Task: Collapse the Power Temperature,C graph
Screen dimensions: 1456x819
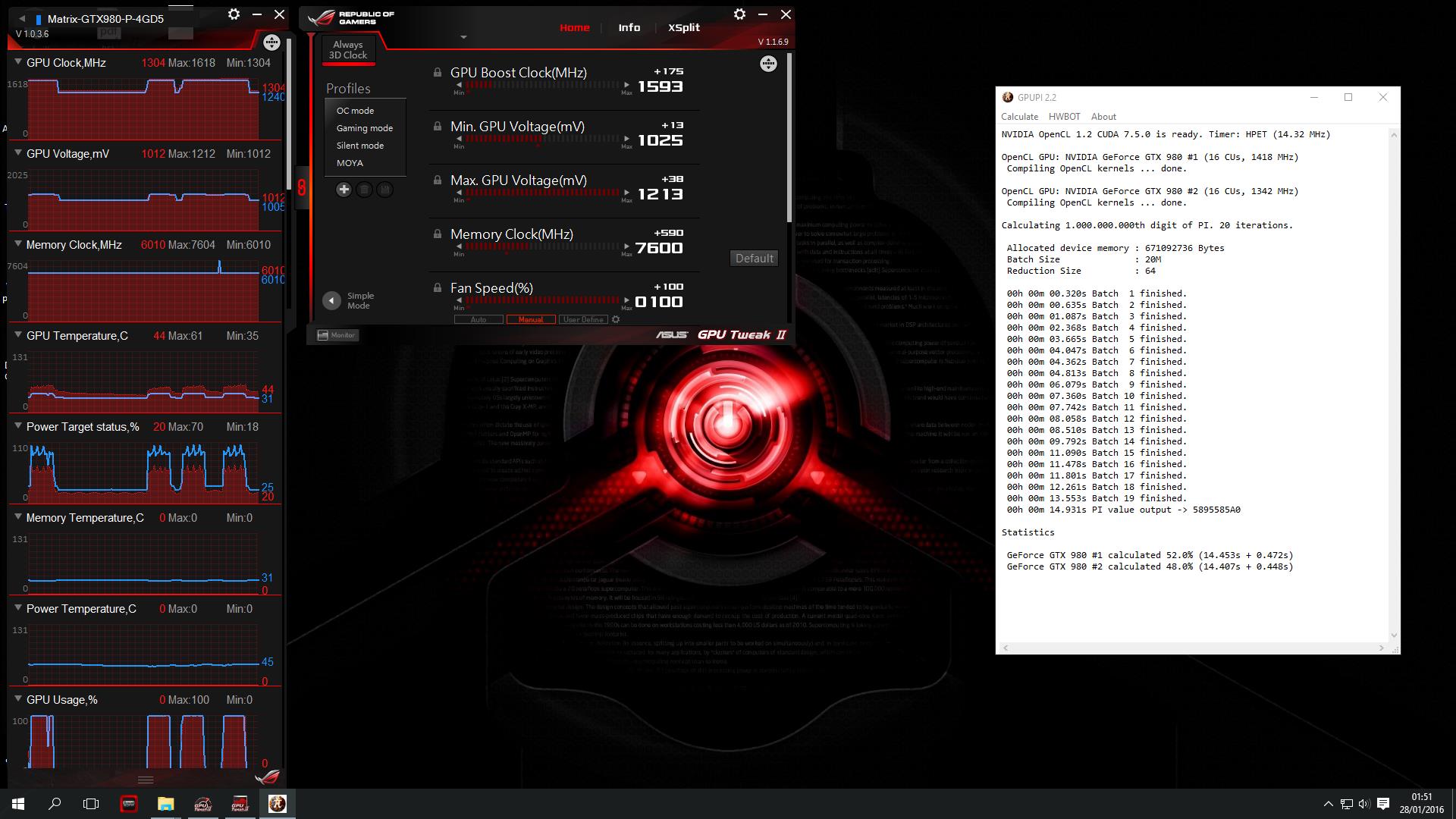Action: [17, 609]
